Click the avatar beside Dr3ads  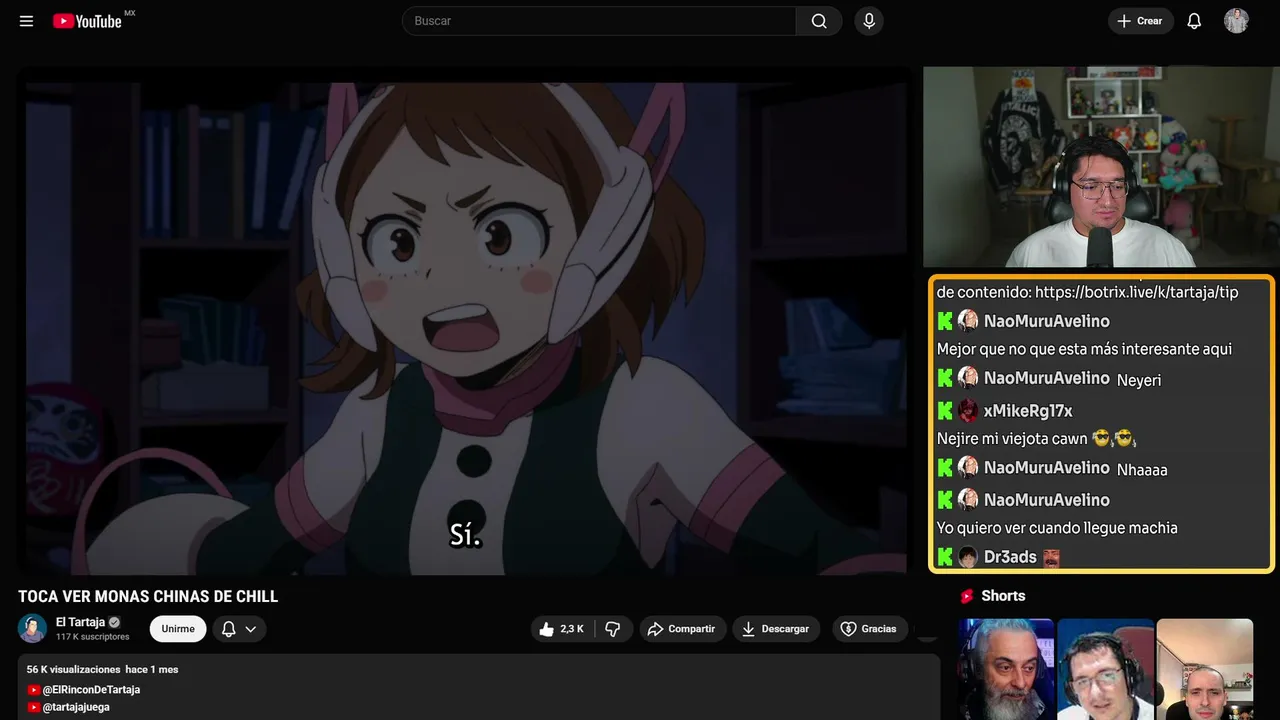pos(968,557)
